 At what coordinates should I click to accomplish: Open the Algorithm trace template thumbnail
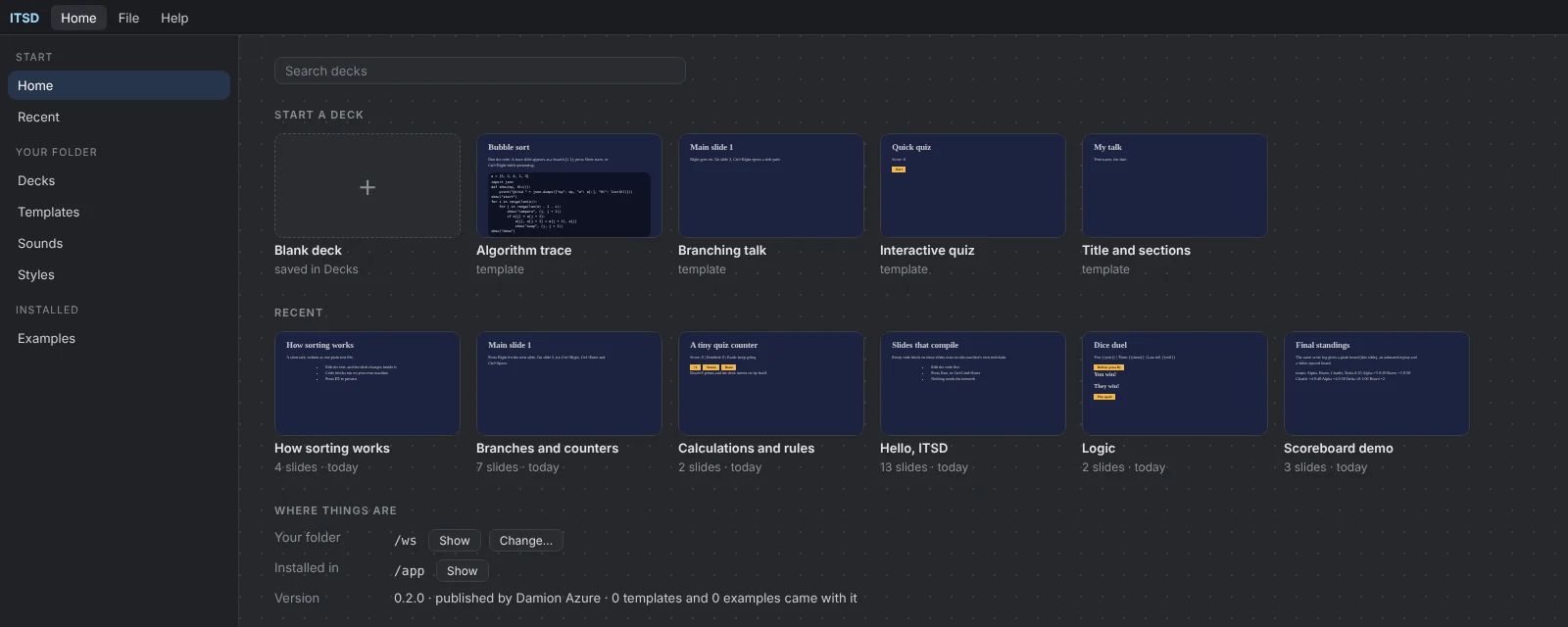(x=569, y=185)
